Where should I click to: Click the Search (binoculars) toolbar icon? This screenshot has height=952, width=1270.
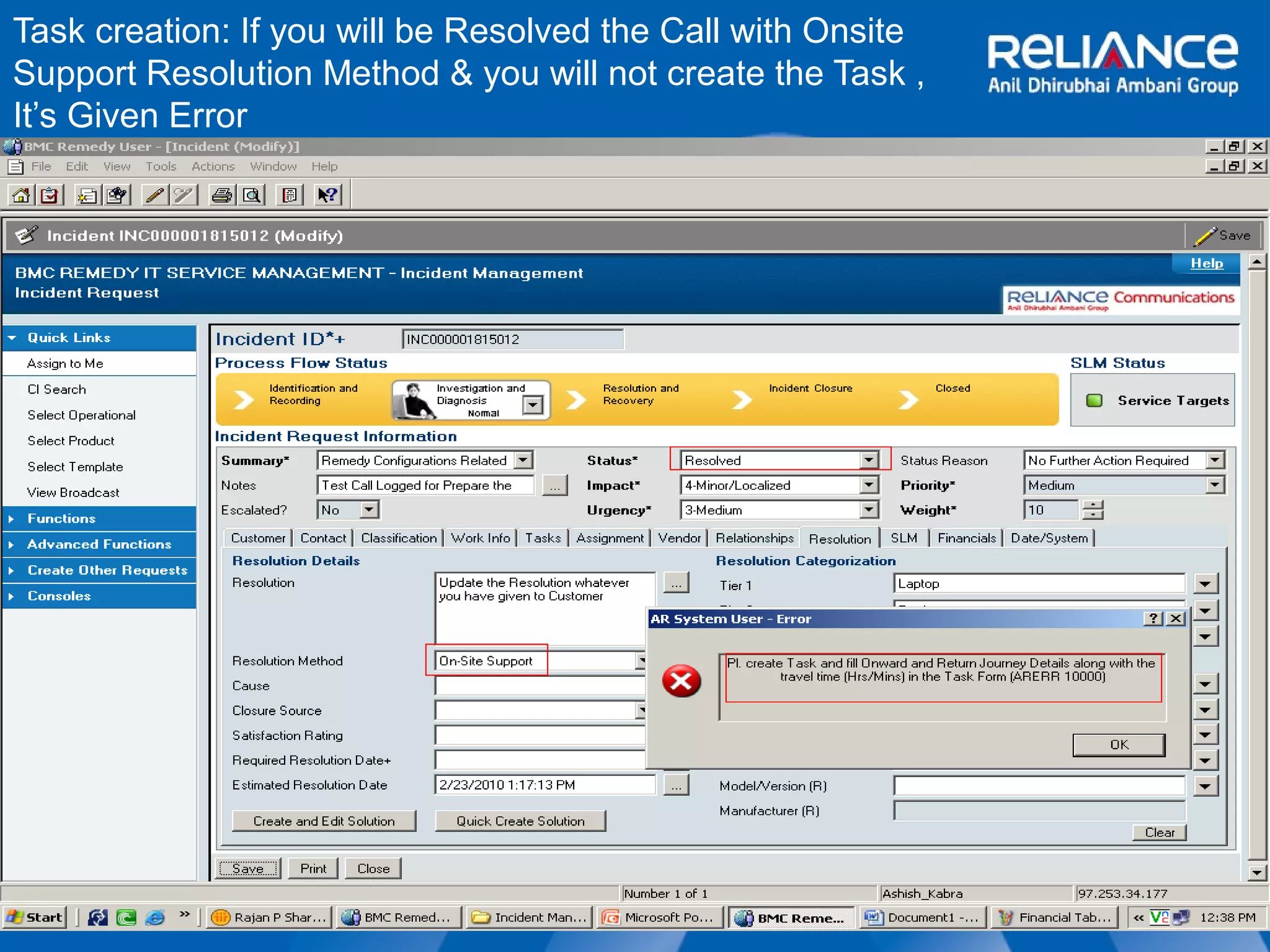pyautogui.click(x=117, y=195)
